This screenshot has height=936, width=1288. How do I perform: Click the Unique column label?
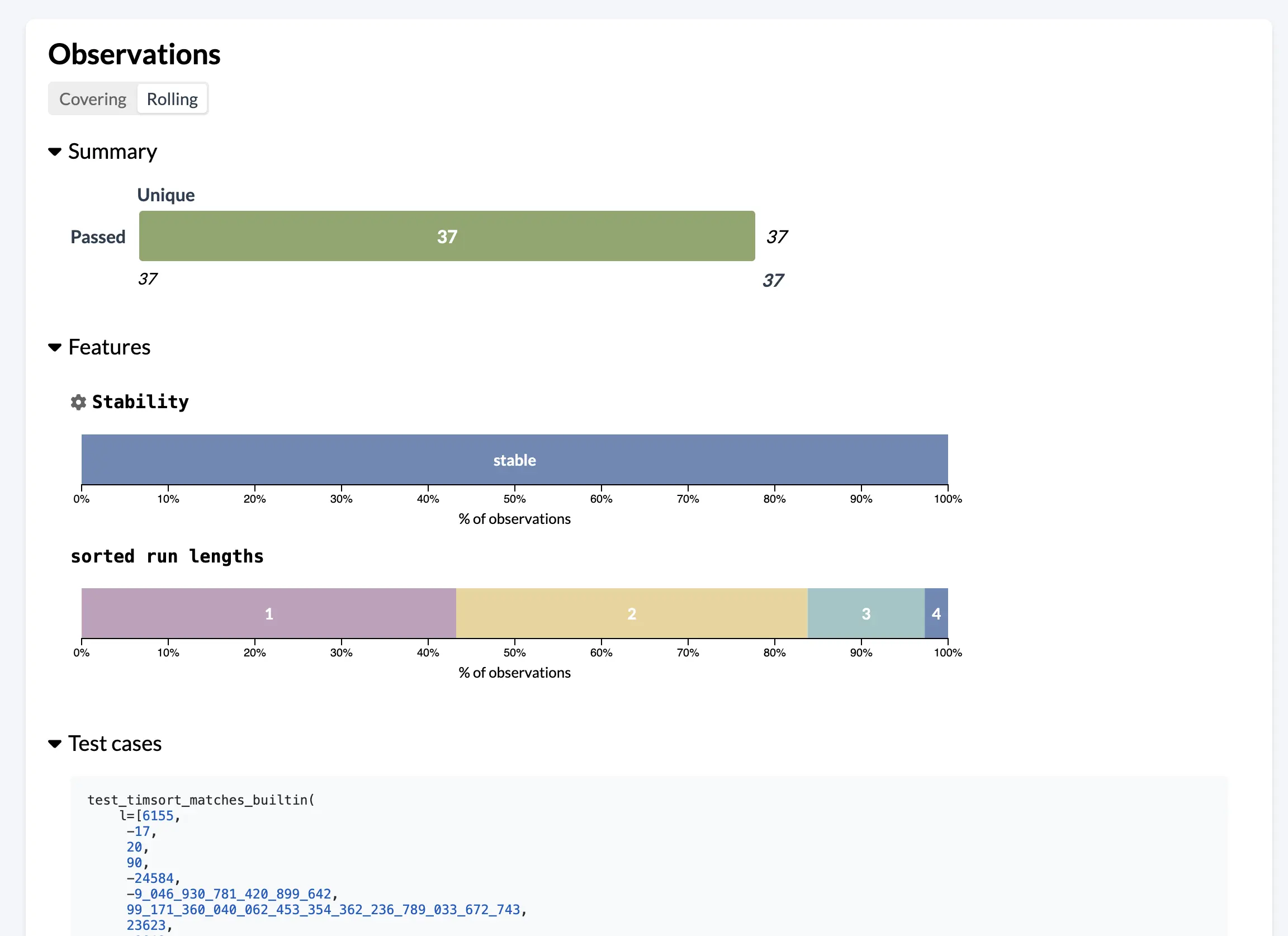[166, 195]
